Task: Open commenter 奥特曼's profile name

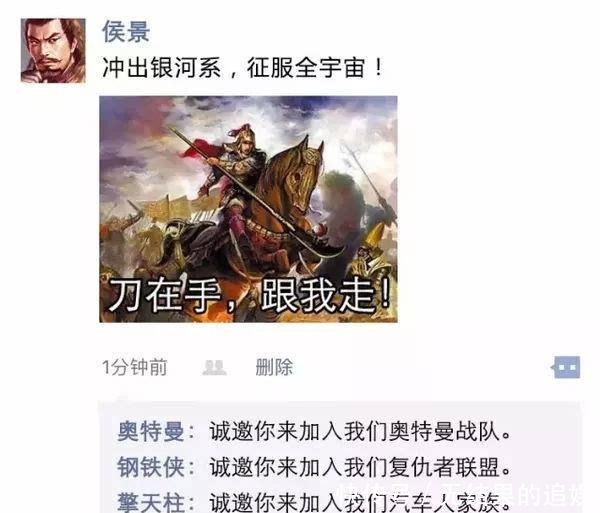Action: (x=151, y=432)
